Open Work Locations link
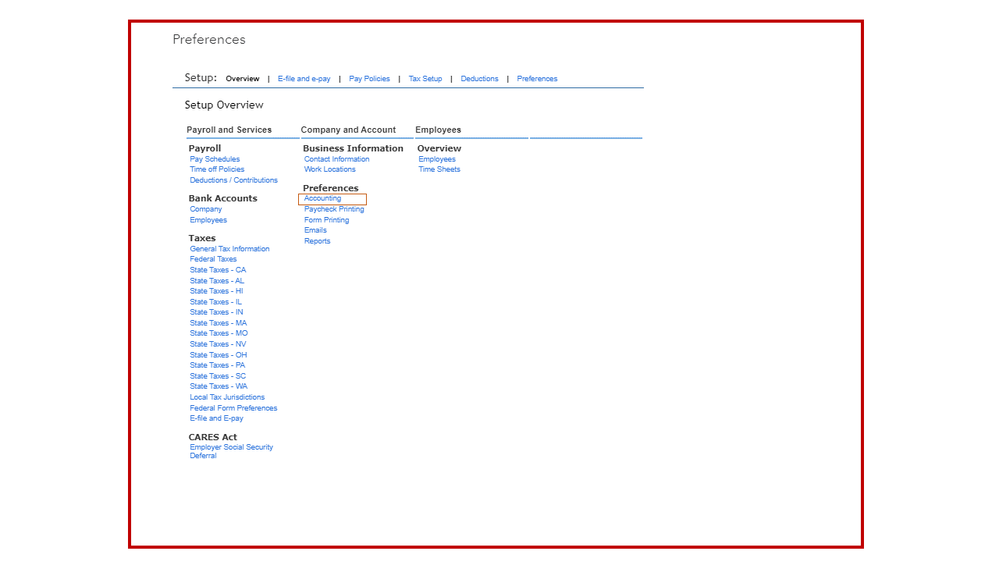Viewport: 999px width, 562px height. [329, 169]
